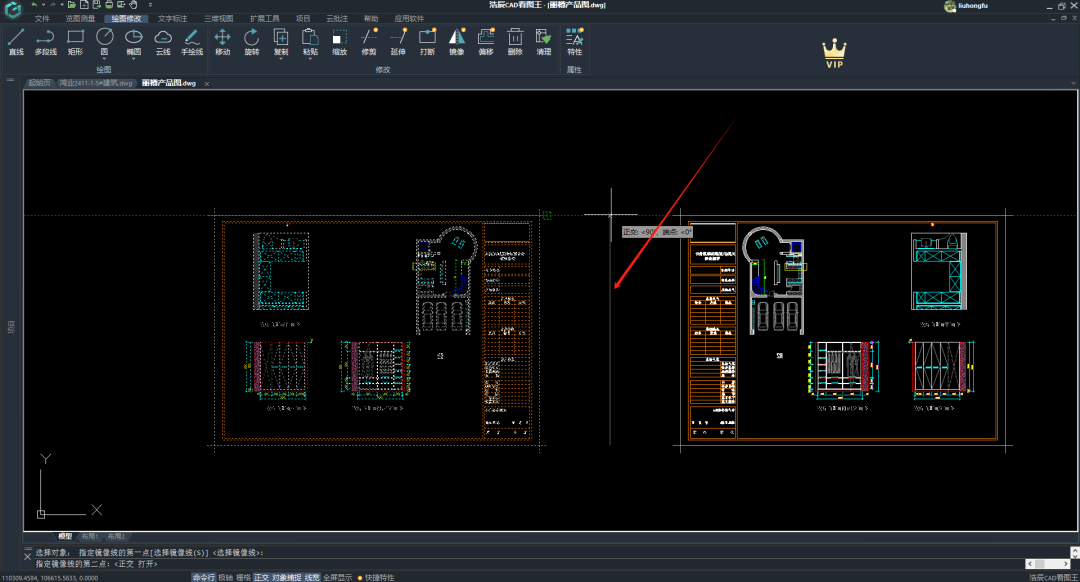Viewport: 1080px width, 582px height.
Task: Click the print icon in quick access bar
Action: point(109,5)
